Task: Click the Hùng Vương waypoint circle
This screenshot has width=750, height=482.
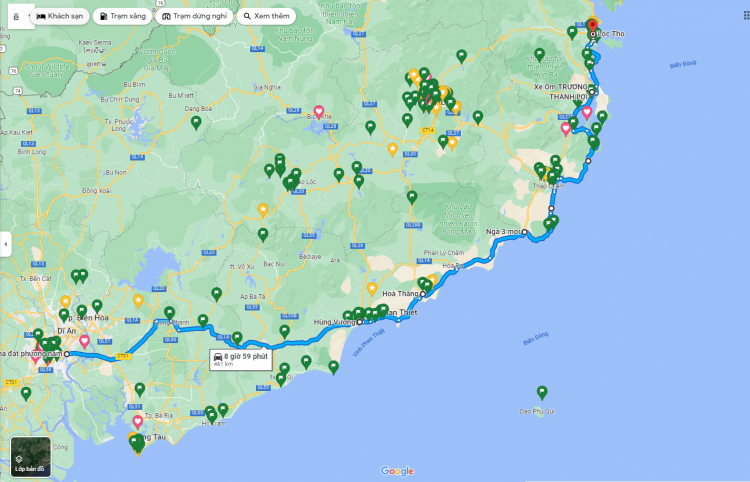Action: [x=360, y=322]
